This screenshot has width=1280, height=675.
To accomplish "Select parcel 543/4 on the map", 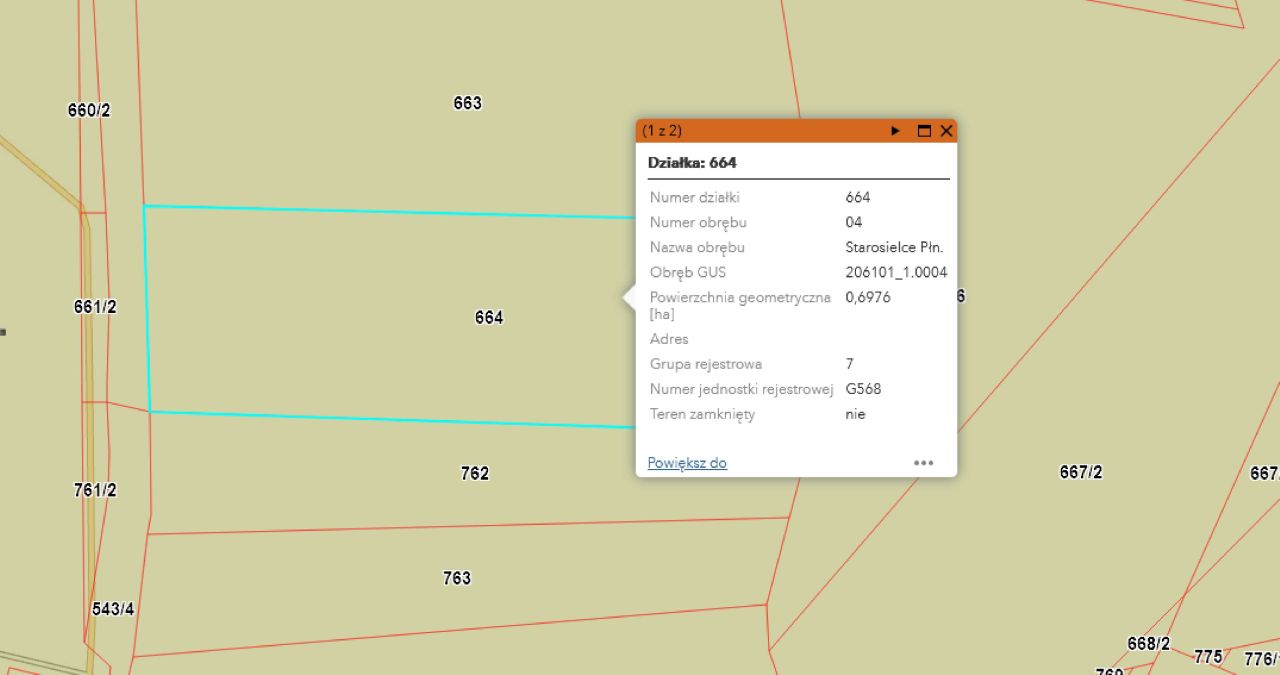I will click(113, 609).
